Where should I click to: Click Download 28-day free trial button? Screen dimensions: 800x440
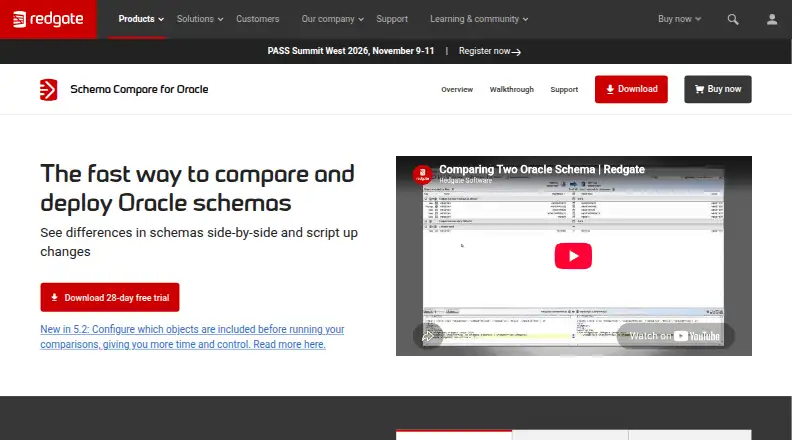(x=110, y=297)
